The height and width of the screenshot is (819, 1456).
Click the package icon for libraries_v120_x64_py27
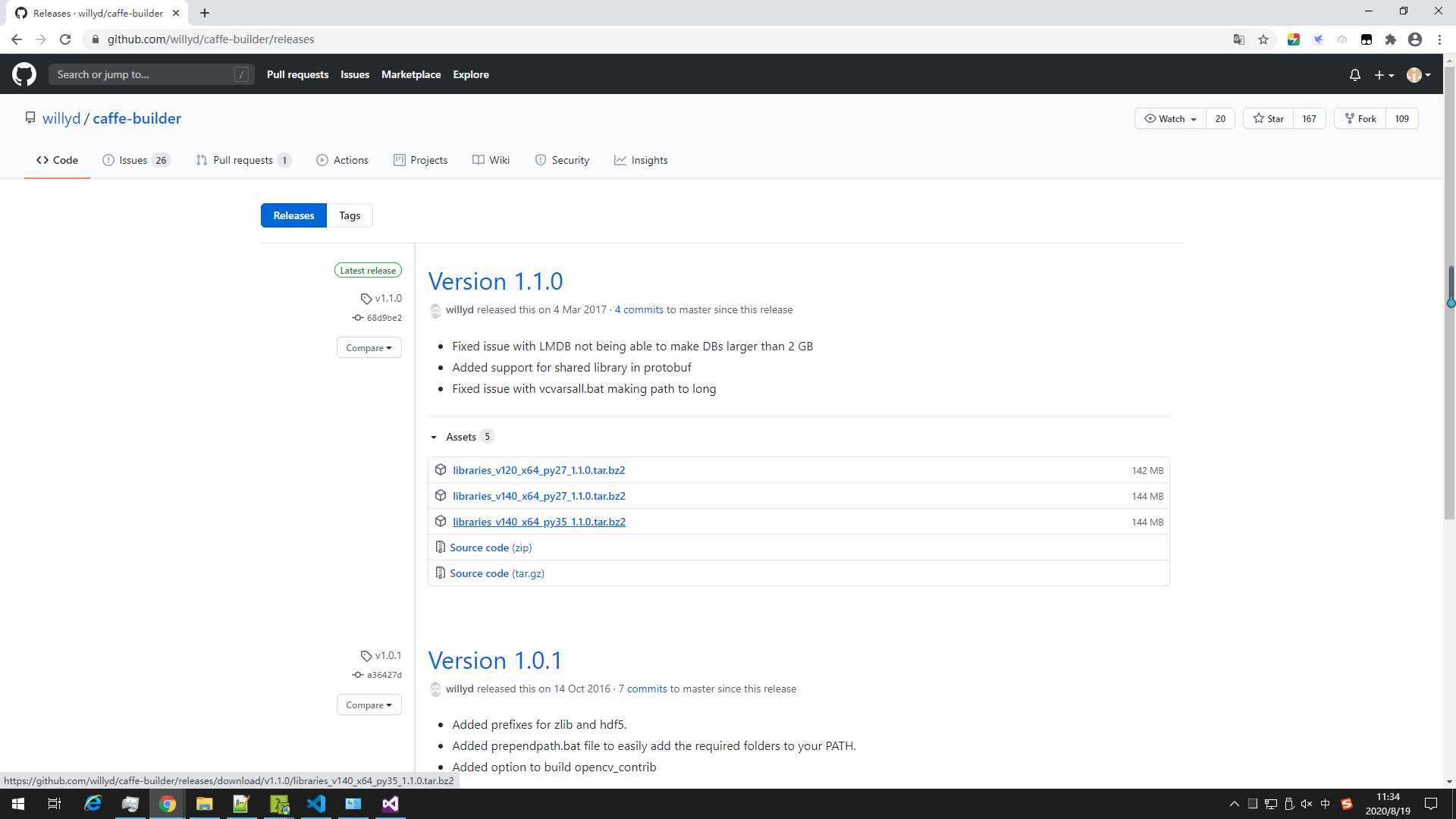(x=441, y=470)
